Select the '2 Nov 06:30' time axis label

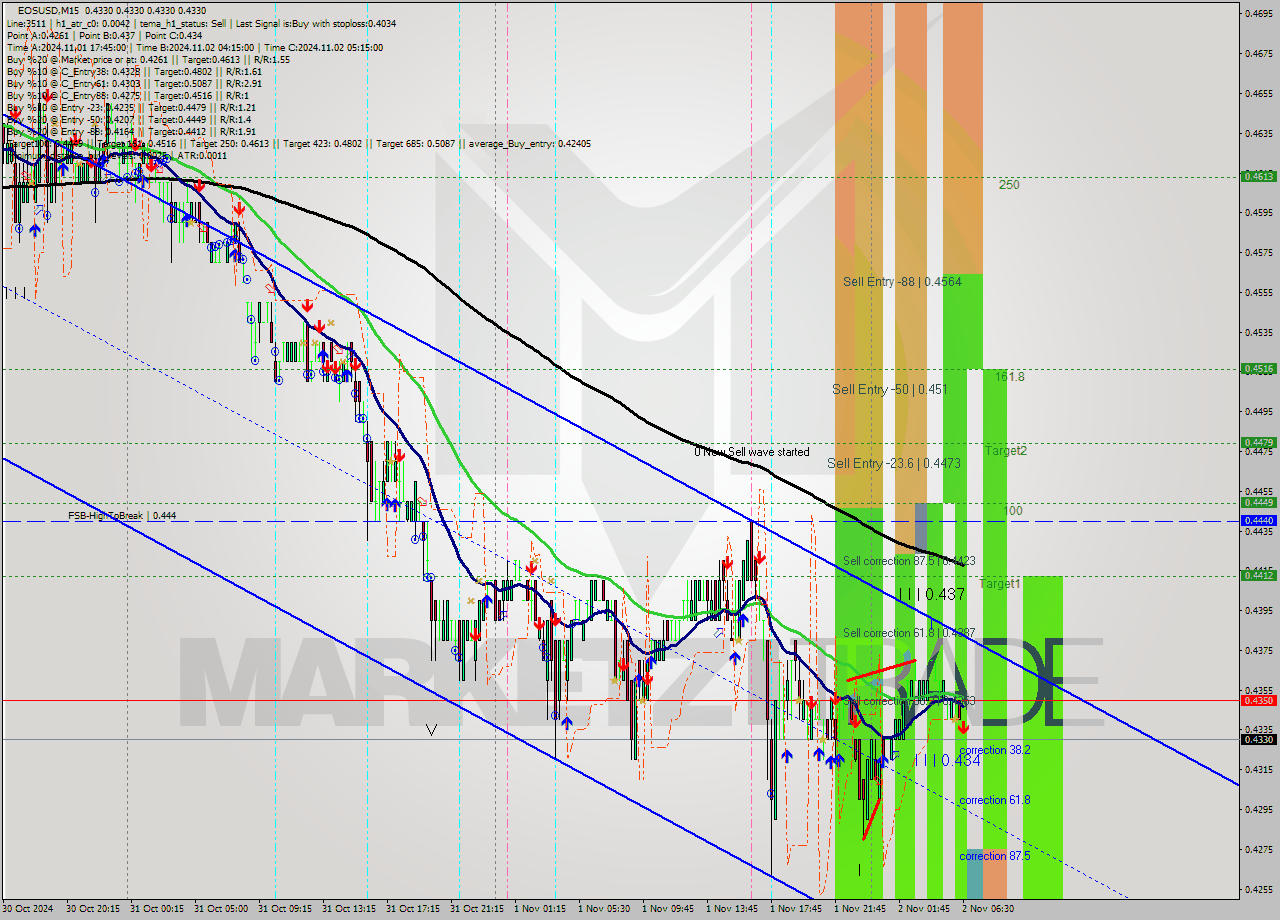click(988, 909)
